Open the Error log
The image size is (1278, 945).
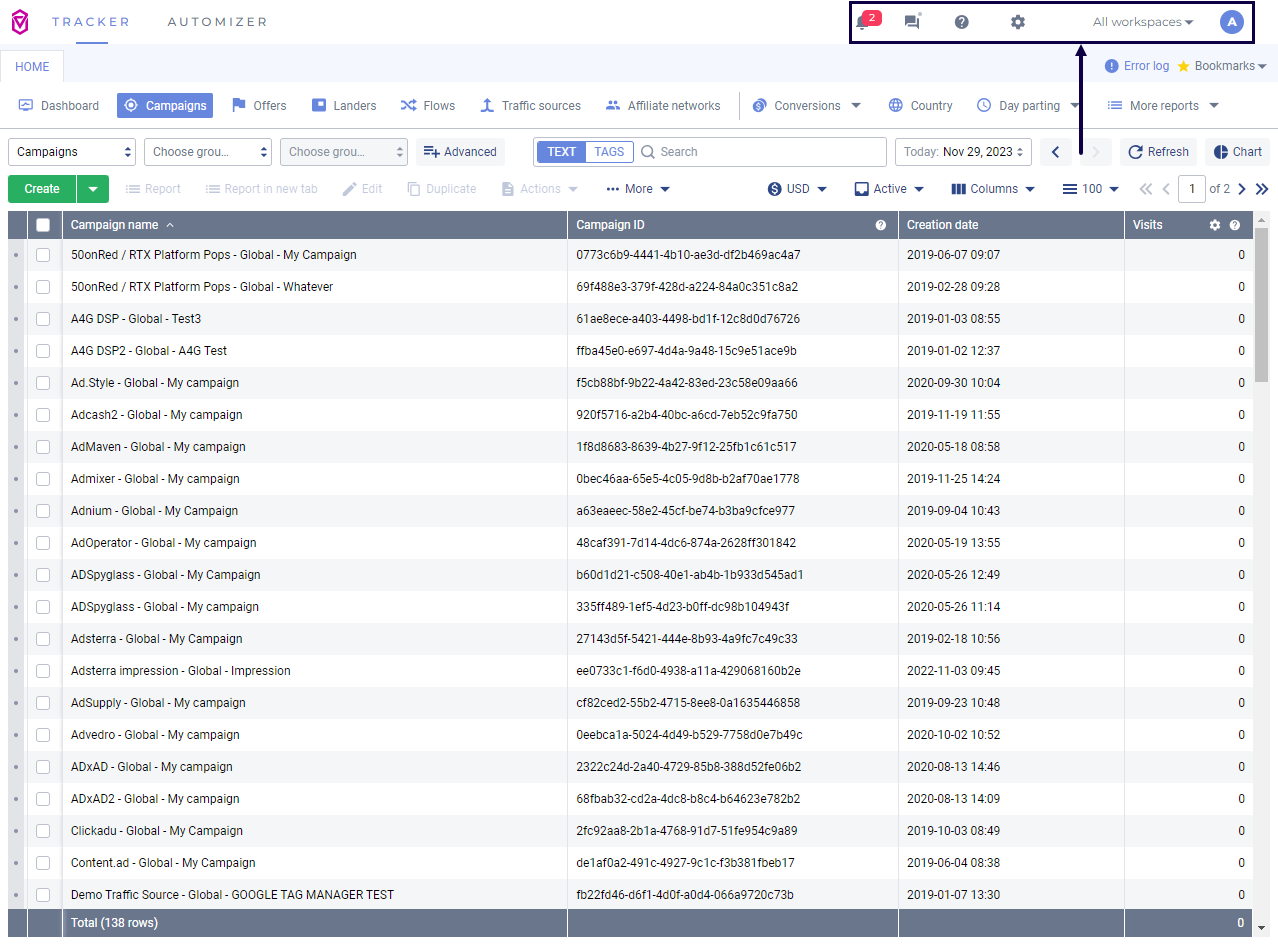1137,66
